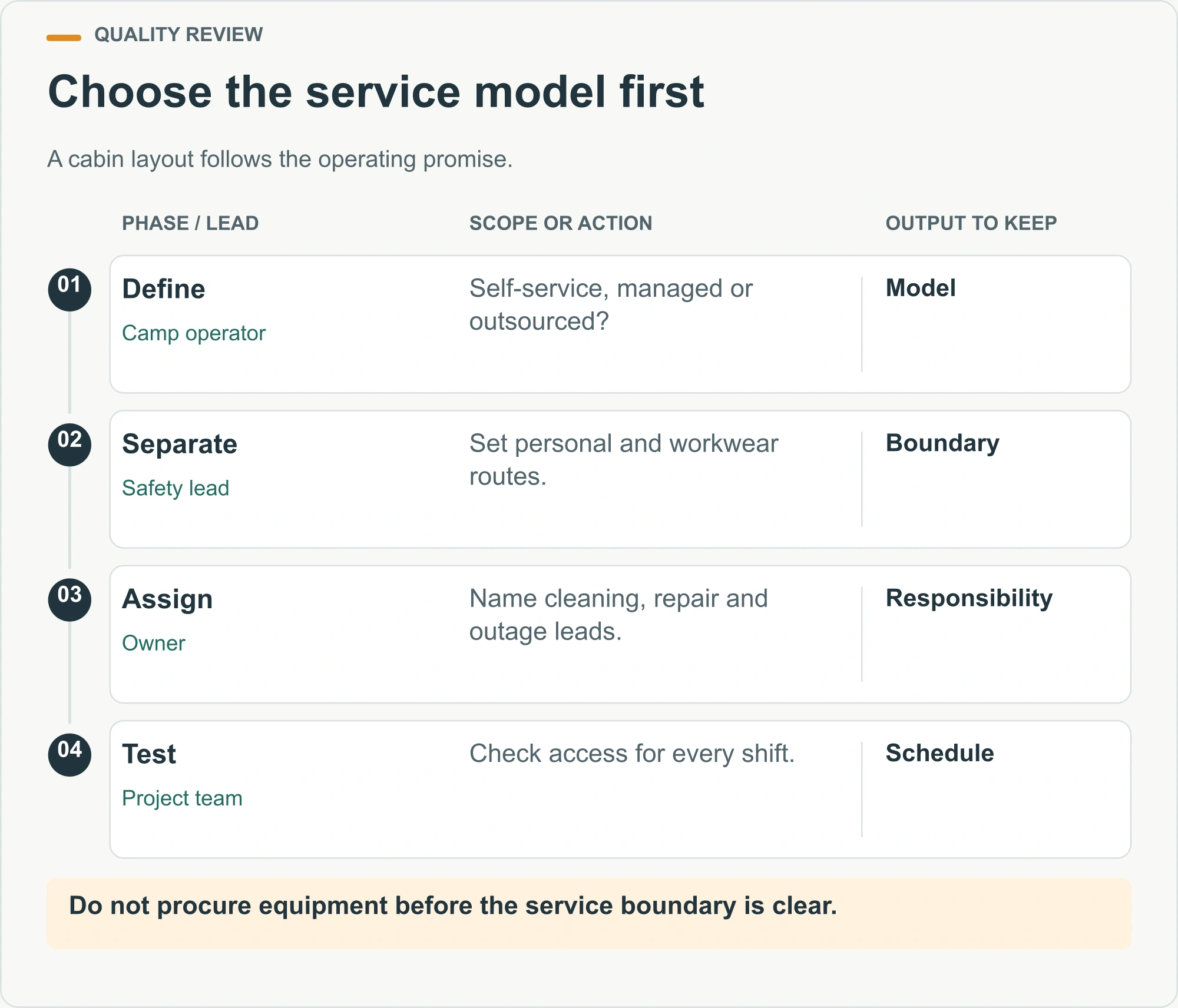The width and height of the screenshot is (1178, 1008).
Task: Click the 'Do not procure equipment' callout
Action: [x=589, y=913]
